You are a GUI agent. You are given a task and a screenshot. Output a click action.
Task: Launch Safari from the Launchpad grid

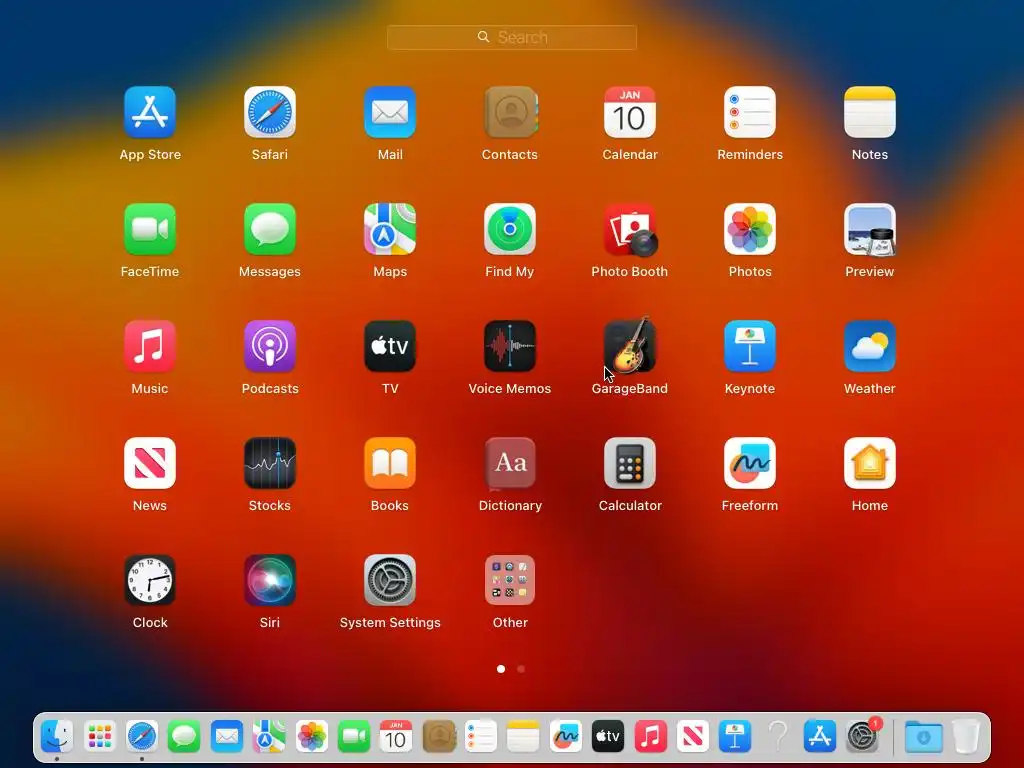pyautogui.click(x=270, y=112)
